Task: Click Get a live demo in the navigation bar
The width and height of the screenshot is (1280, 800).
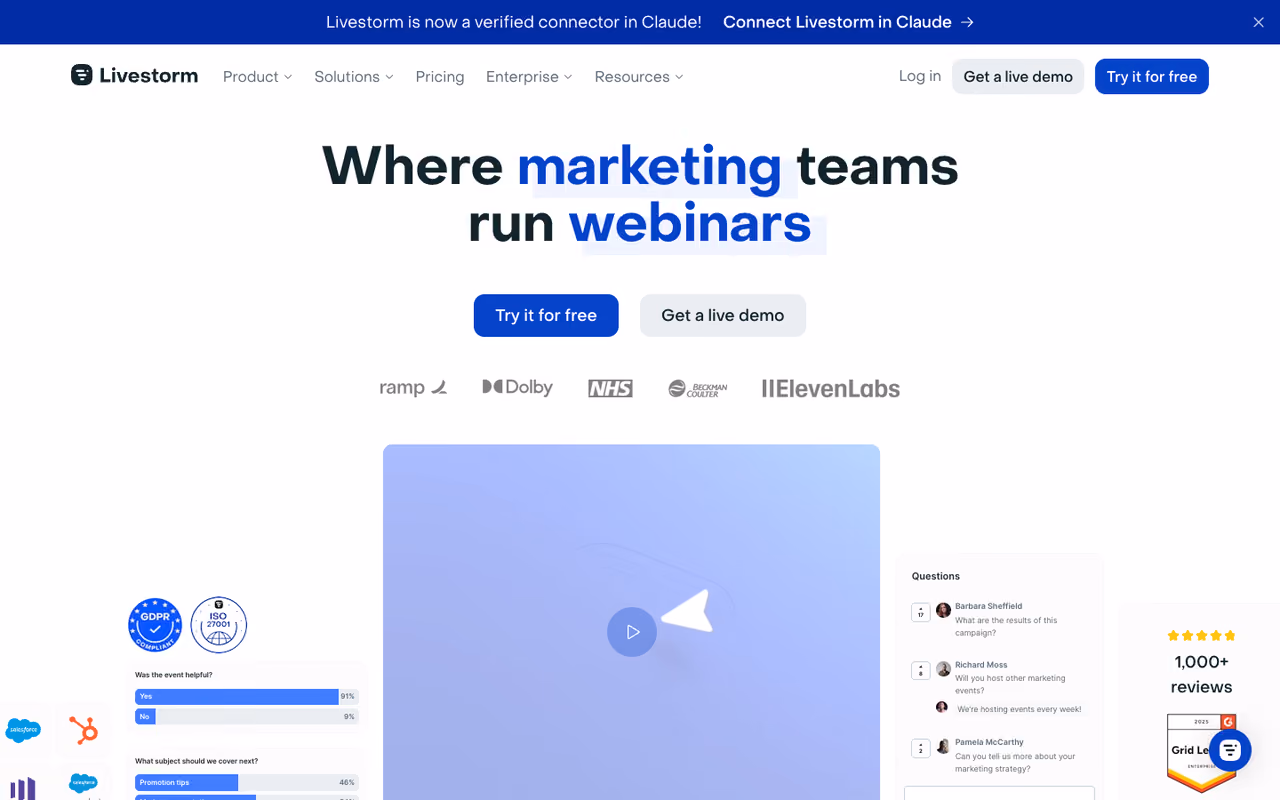Action: [x=1018, y=77]
